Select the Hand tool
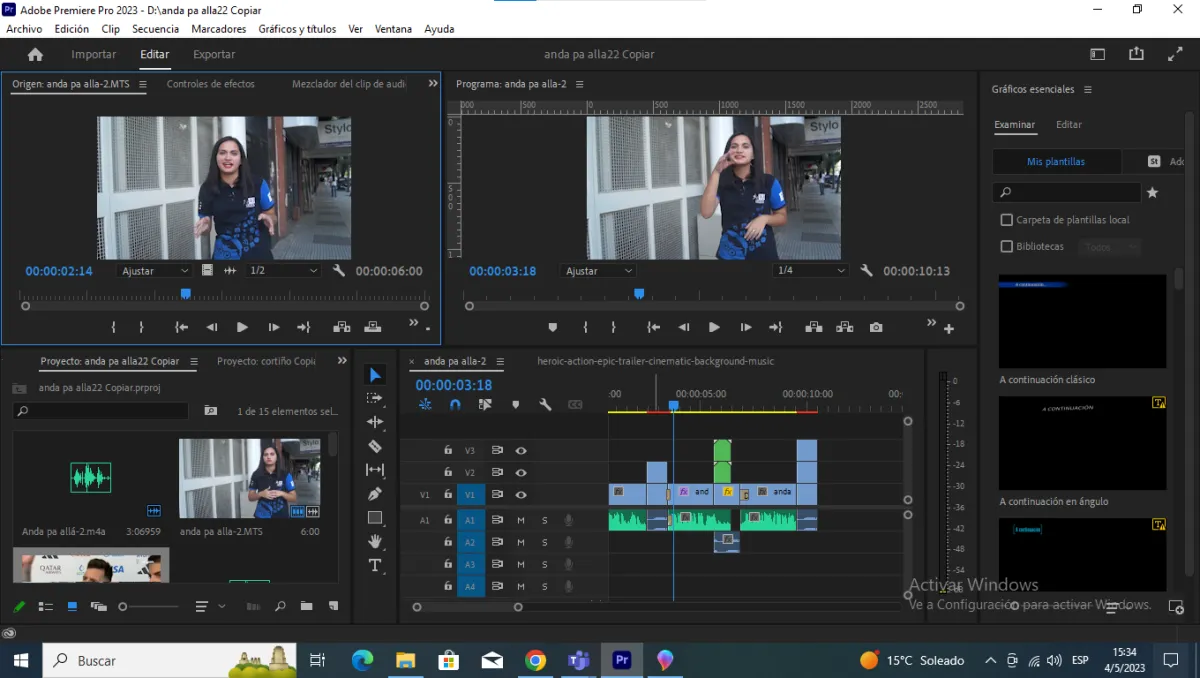This screenshot has width=1200, height=678. pos(375,541)
